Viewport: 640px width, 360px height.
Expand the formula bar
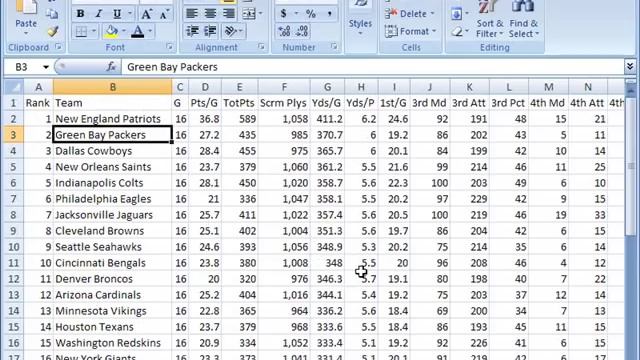point(630,66)
